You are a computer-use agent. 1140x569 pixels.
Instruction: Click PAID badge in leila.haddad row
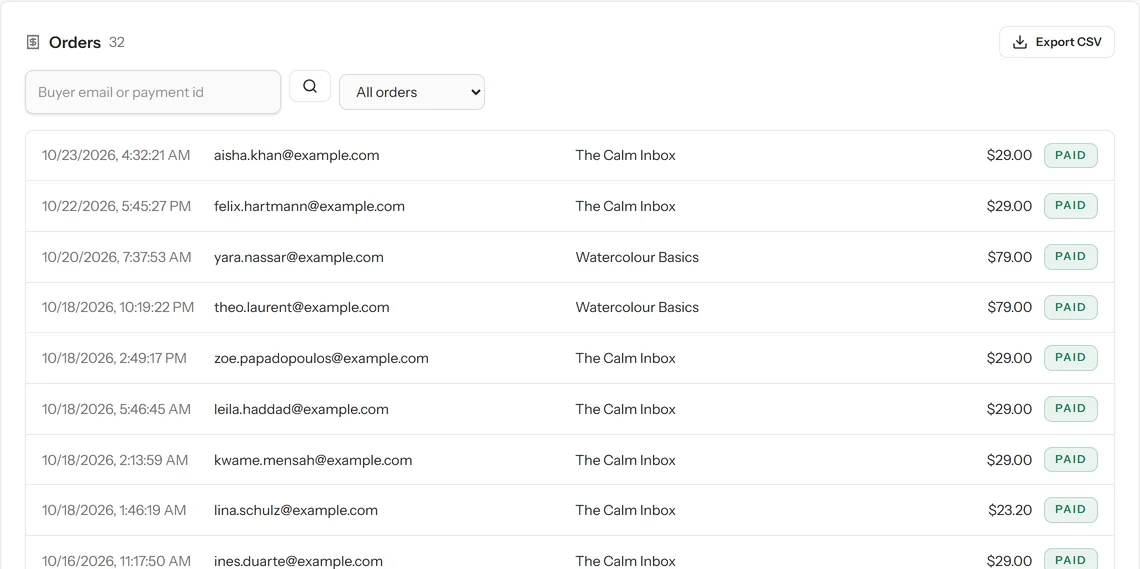click(x=1070, y=408)
